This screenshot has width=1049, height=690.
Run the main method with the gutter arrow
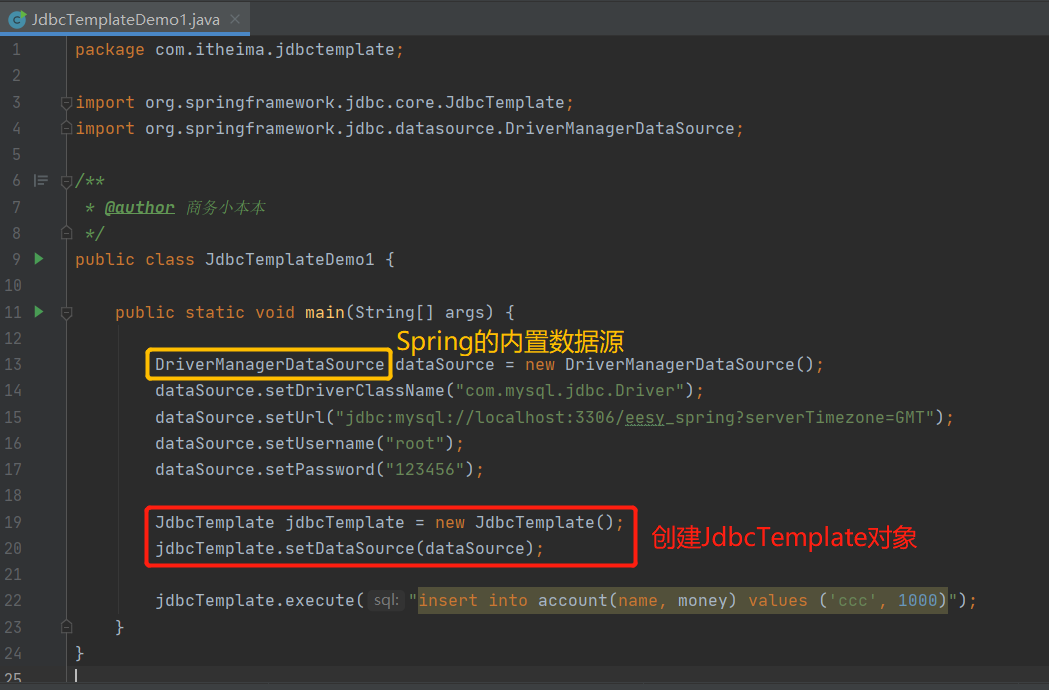click(x=39, y=312)
